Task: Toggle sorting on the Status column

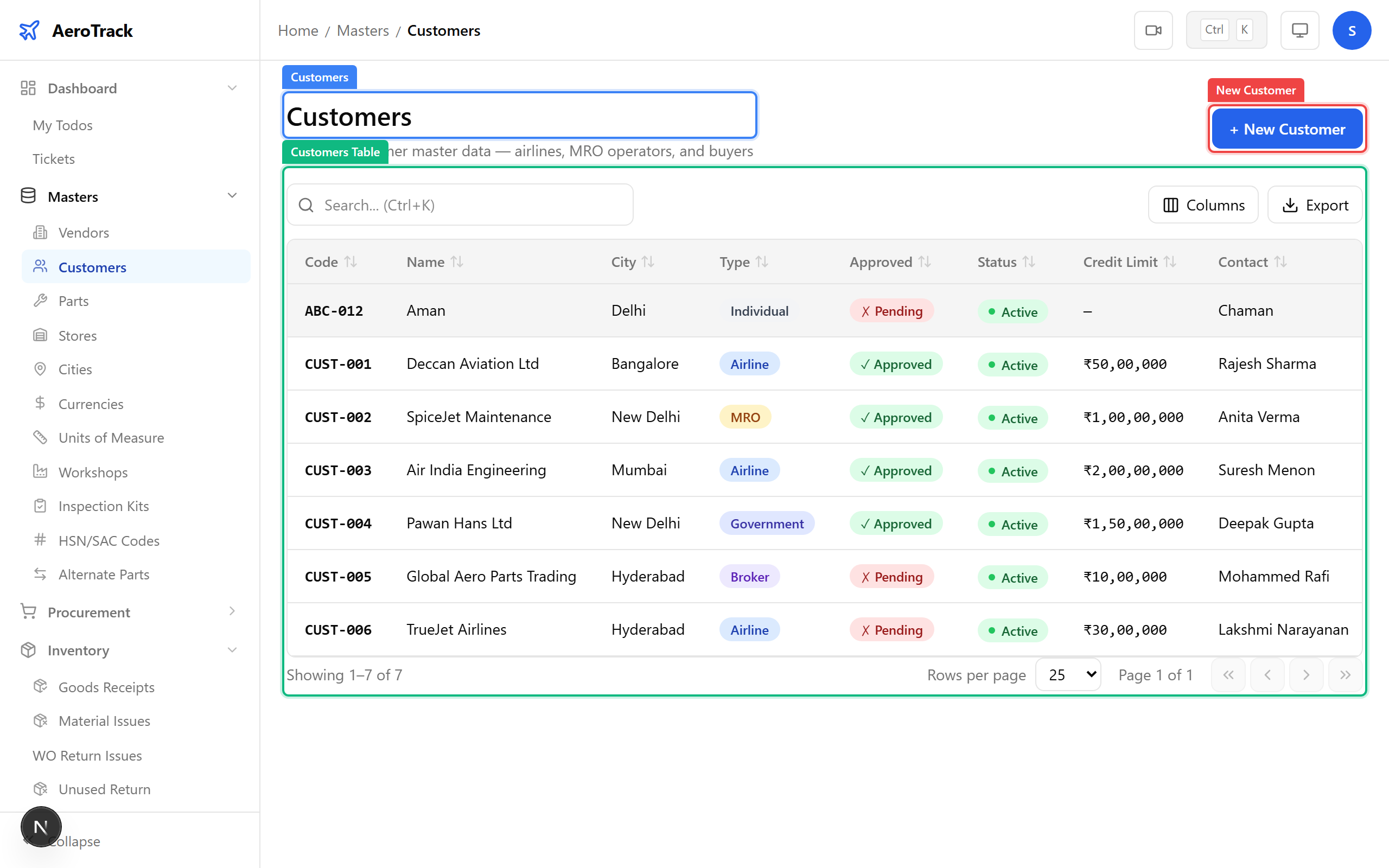Action: click(x=1029, y=261)
